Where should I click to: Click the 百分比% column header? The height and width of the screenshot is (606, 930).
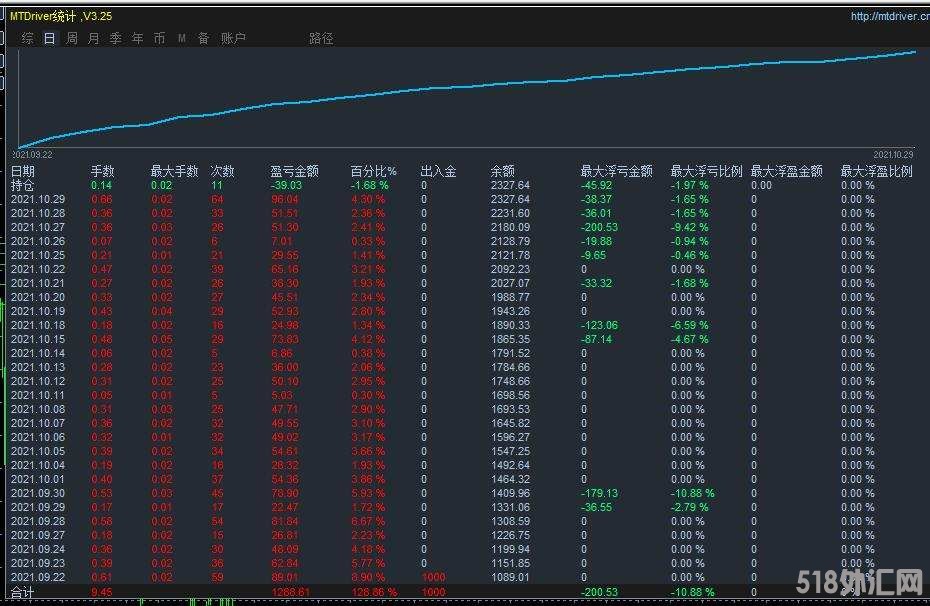[x=373, y=171]
